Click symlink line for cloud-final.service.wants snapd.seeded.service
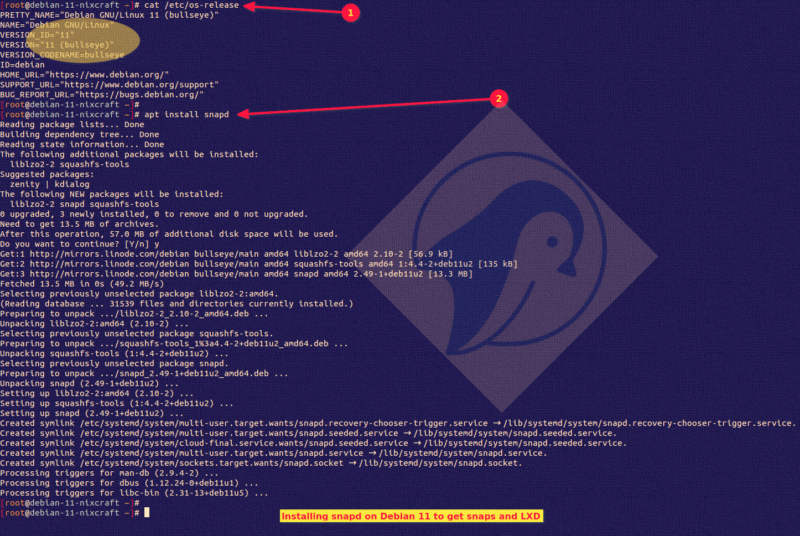Image resolution: width=800 pixels, height=536 pixels. pos(314,443)
